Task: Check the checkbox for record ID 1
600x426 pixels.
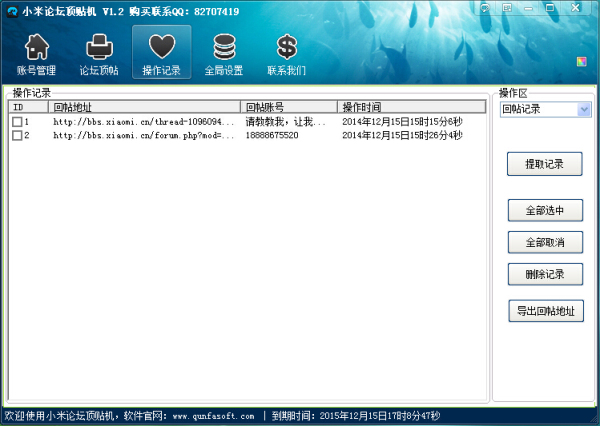Action: [17, 122]
